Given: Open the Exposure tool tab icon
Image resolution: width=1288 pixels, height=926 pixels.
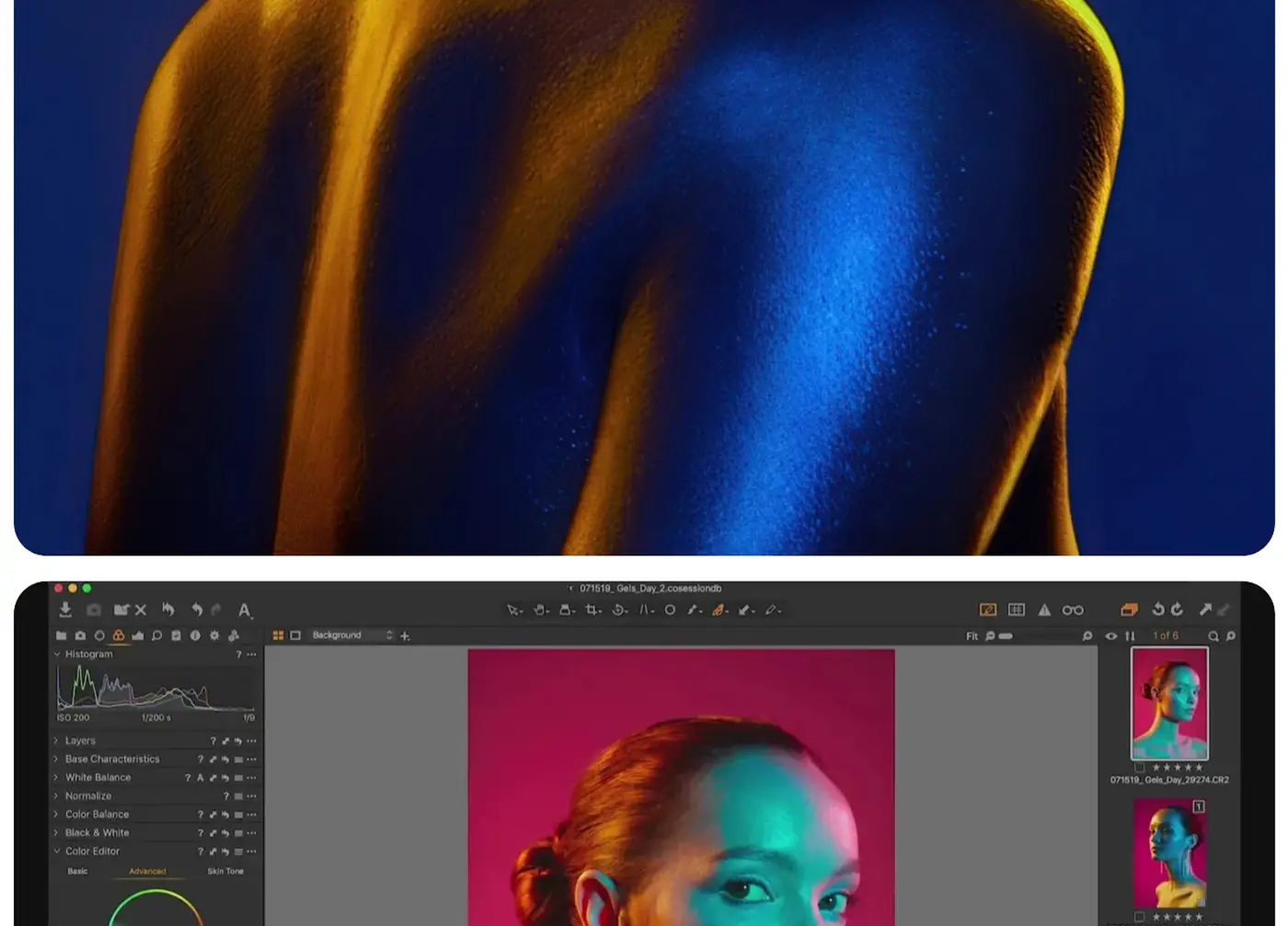Looking at the screenshot, I should [x=138, y=635].
